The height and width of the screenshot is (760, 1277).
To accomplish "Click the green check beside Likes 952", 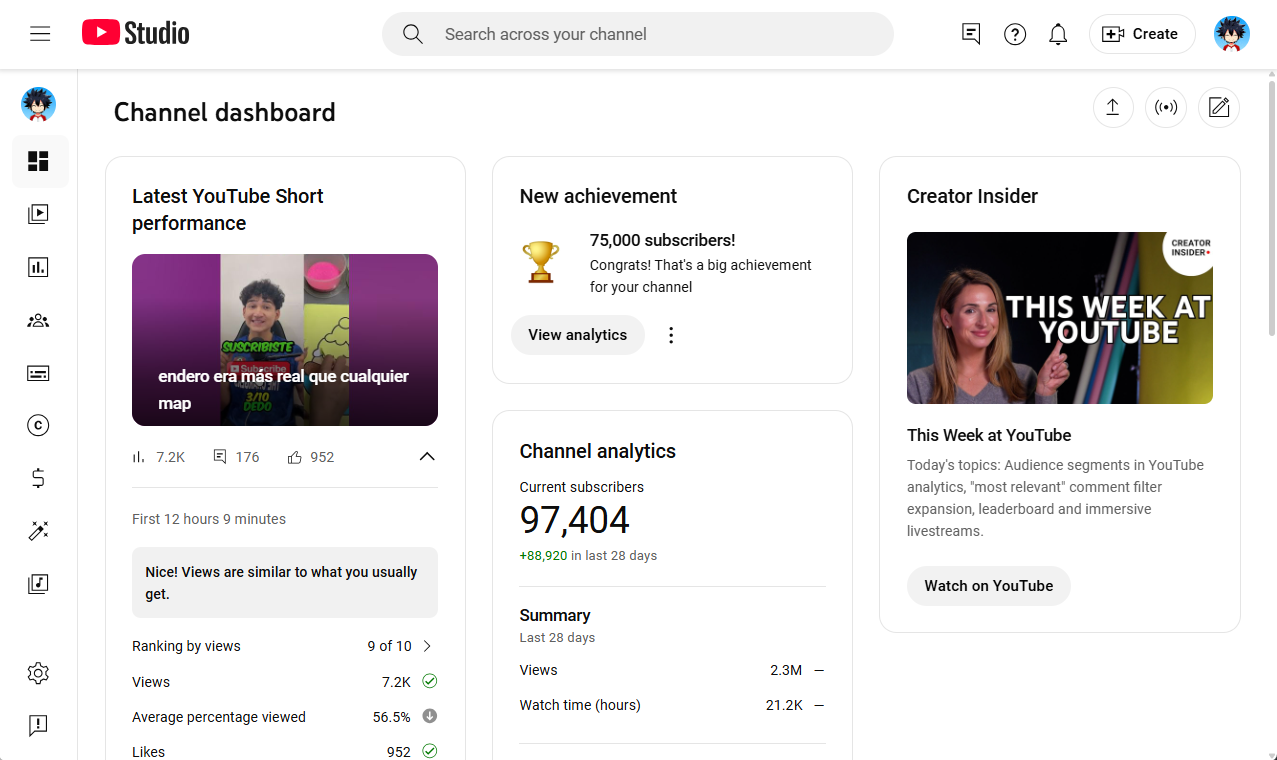I will [429, 750].
